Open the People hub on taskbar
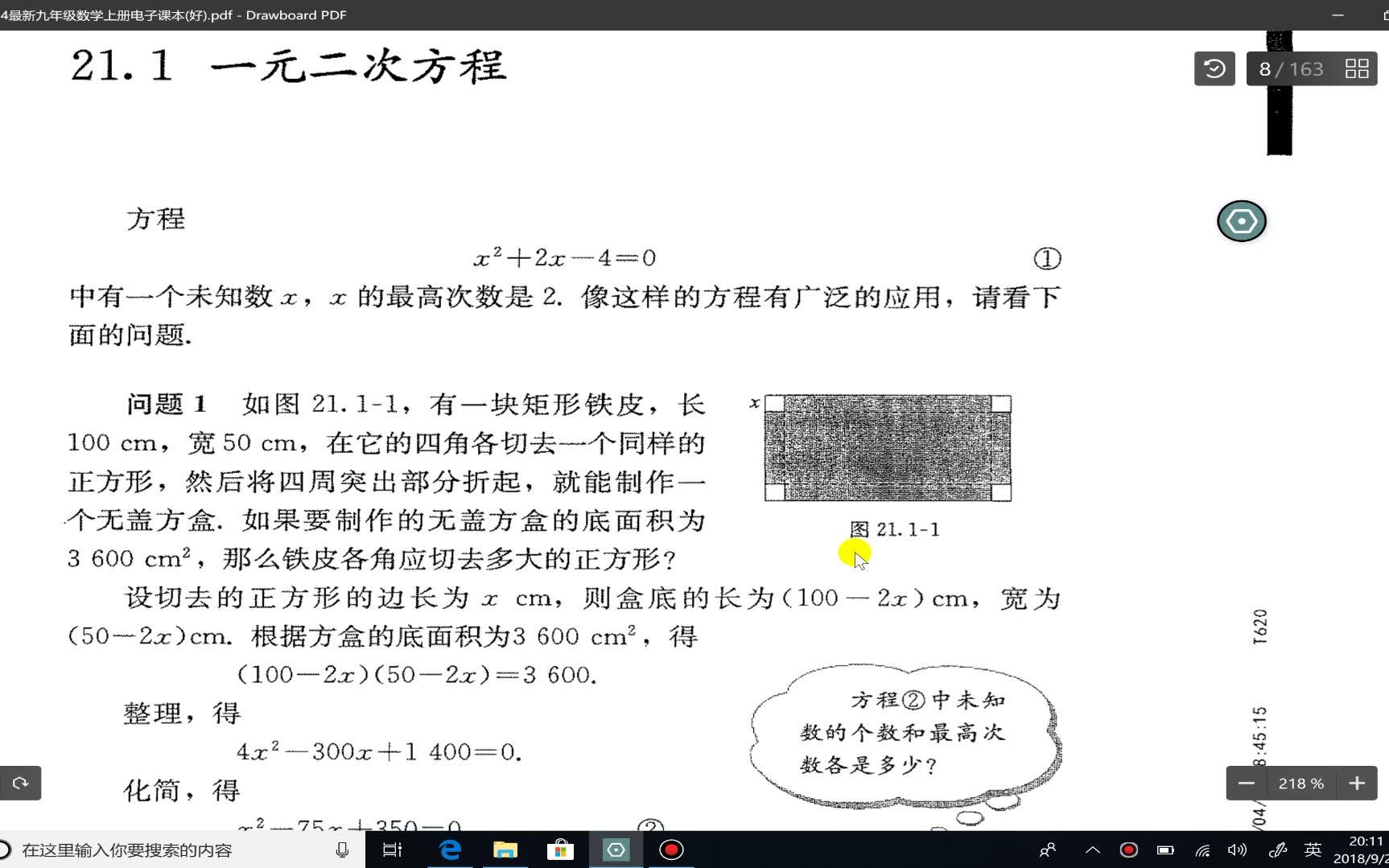The image size is (1389, 868). pyautogui.click(x=1047, y=849)
